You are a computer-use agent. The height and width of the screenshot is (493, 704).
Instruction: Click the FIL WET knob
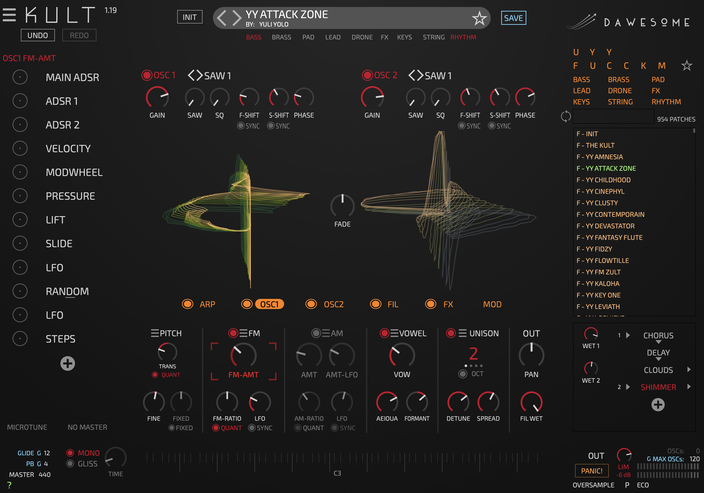pos(531,402)
